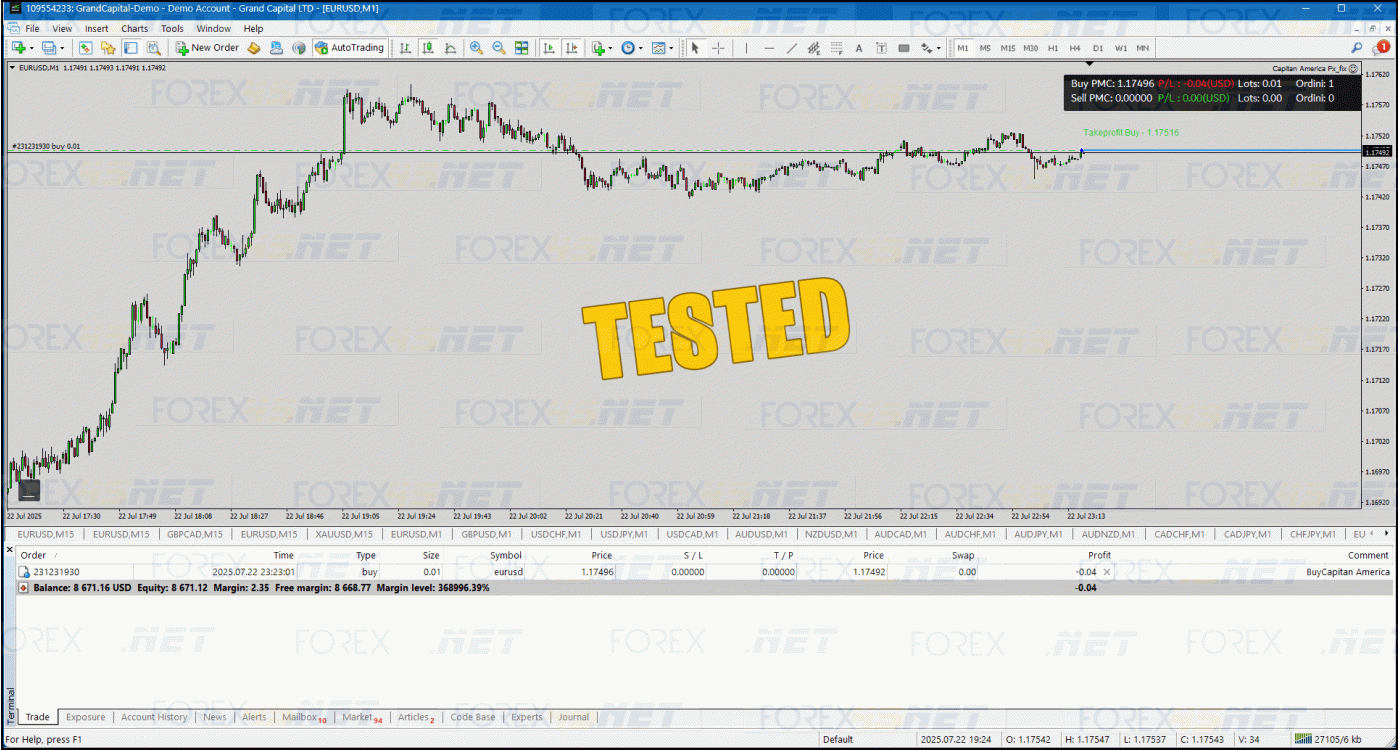This screenshot has width=1400, height=750.
Task: Toggle the AutoTrading button
Action: (349, 48)
